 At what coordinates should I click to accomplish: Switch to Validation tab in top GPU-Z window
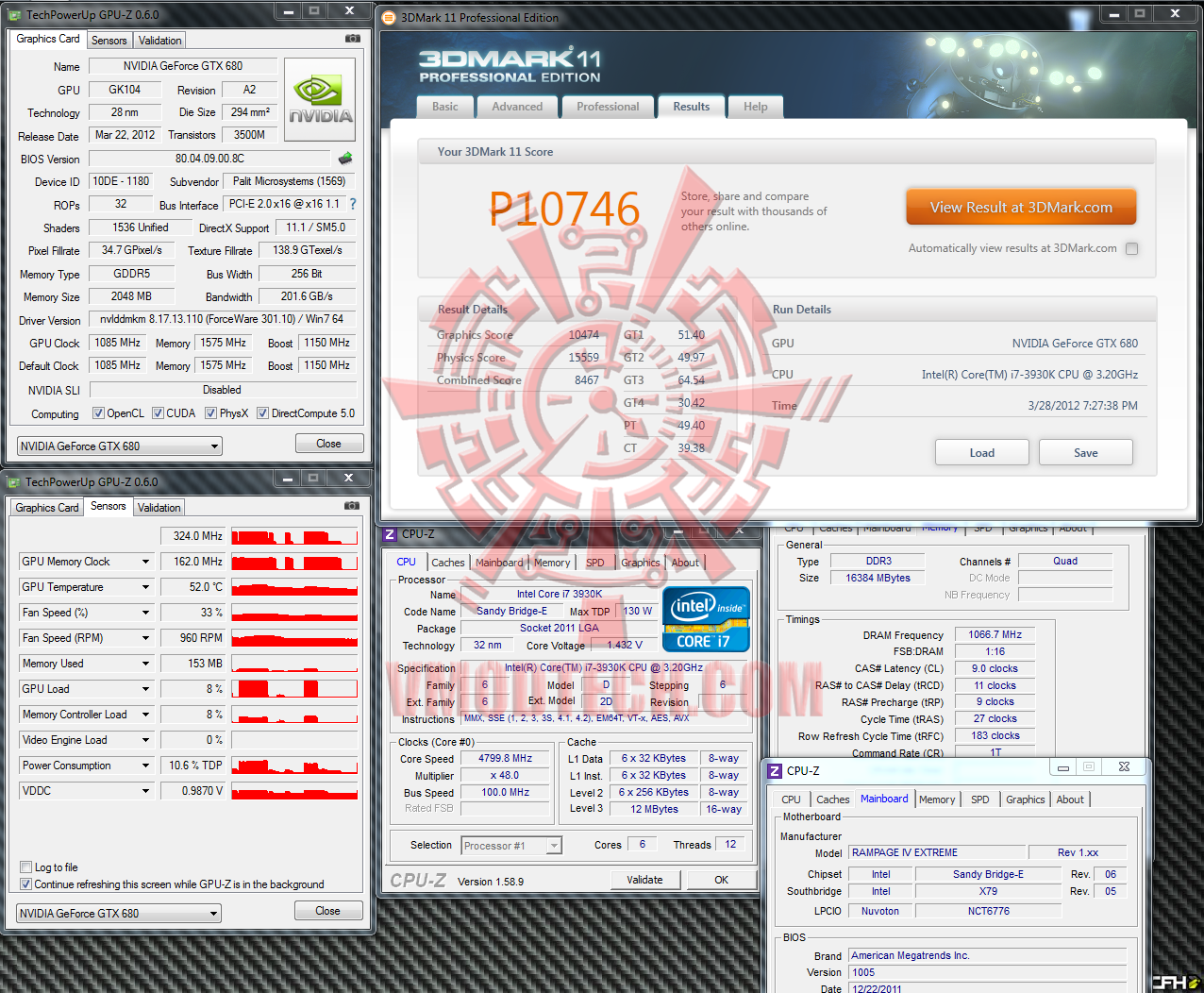pos(160,41)
